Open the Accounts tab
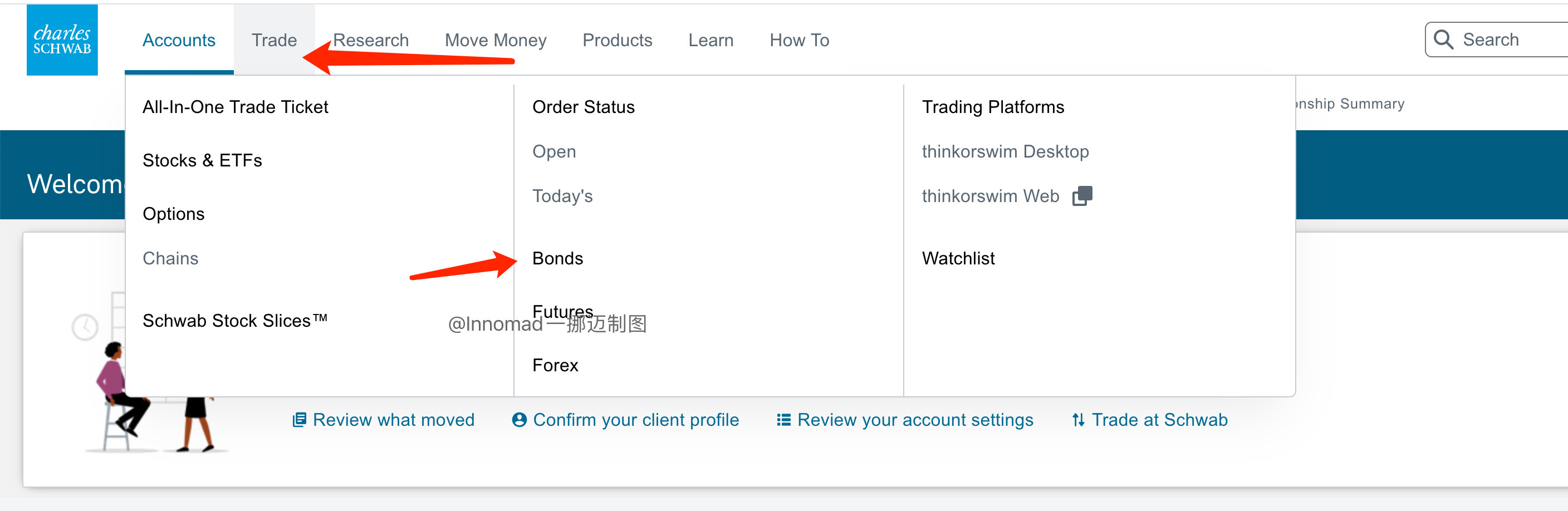Screen dimensions: 1568x511 pyautogui.click(x=179, y=40)
